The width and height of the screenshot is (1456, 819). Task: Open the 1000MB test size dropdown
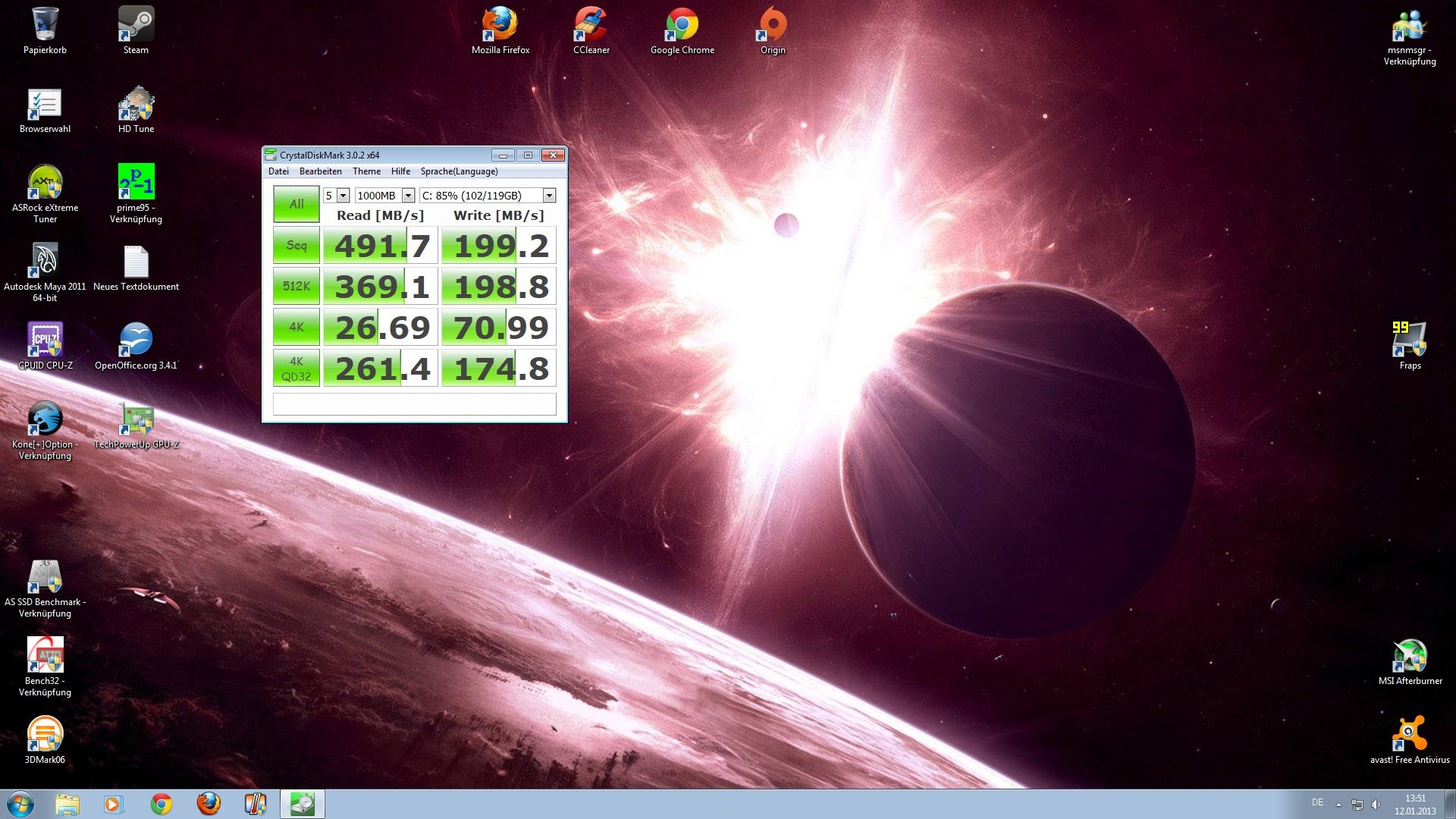384,196
